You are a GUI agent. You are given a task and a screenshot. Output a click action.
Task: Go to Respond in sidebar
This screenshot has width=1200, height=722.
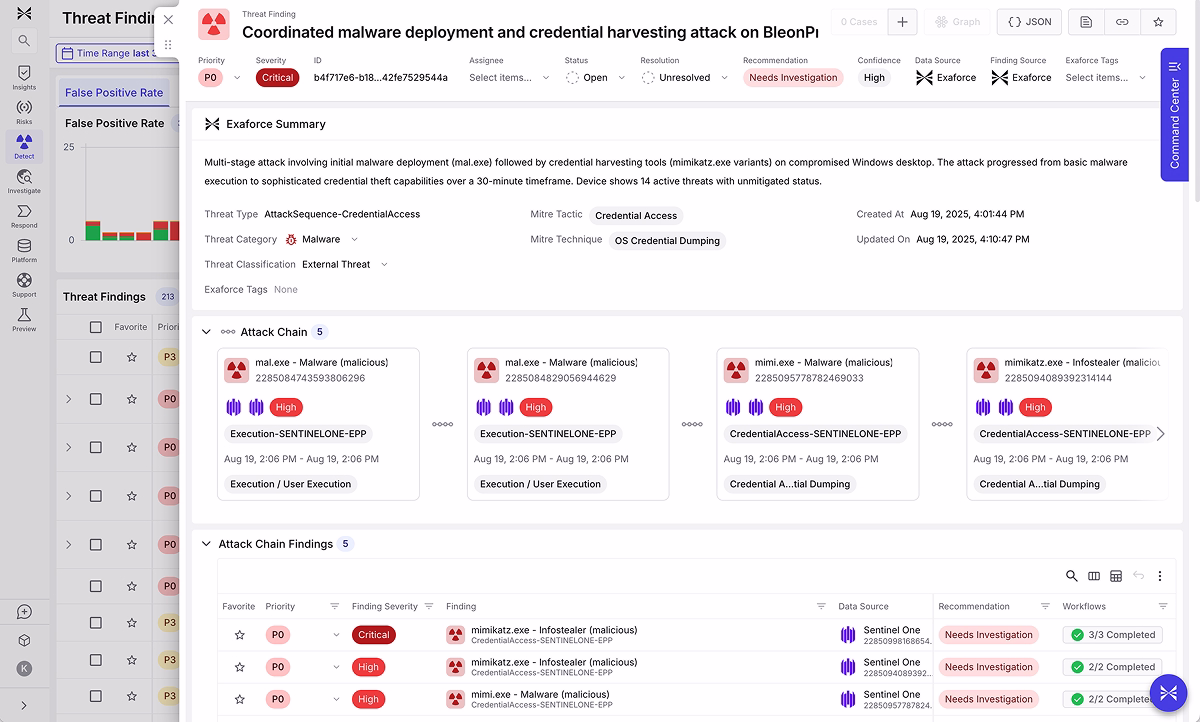coord(24,216)
